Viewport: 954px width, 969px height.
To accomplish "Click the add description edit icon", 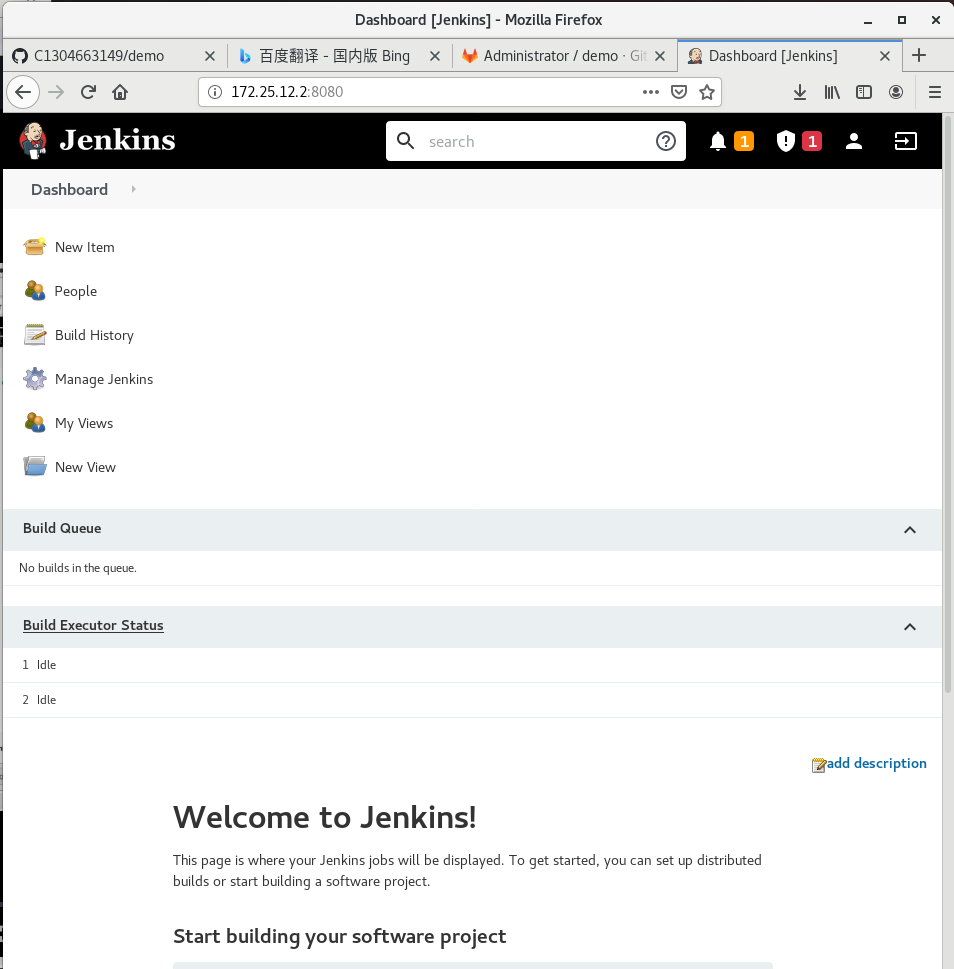I will (819, 765).
